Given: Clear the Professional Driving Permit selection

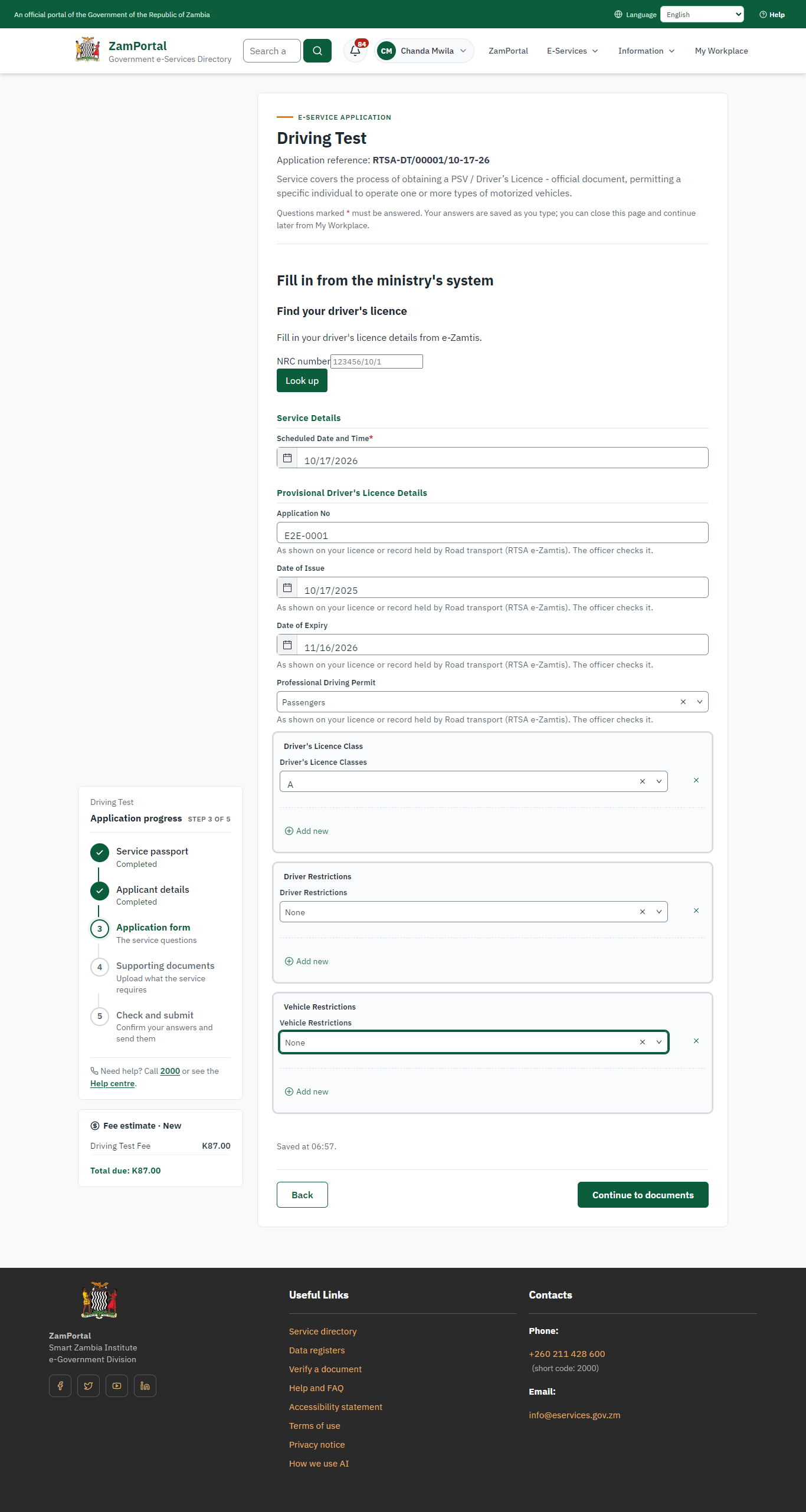Looking at the screenshot, I should [683, 702].
